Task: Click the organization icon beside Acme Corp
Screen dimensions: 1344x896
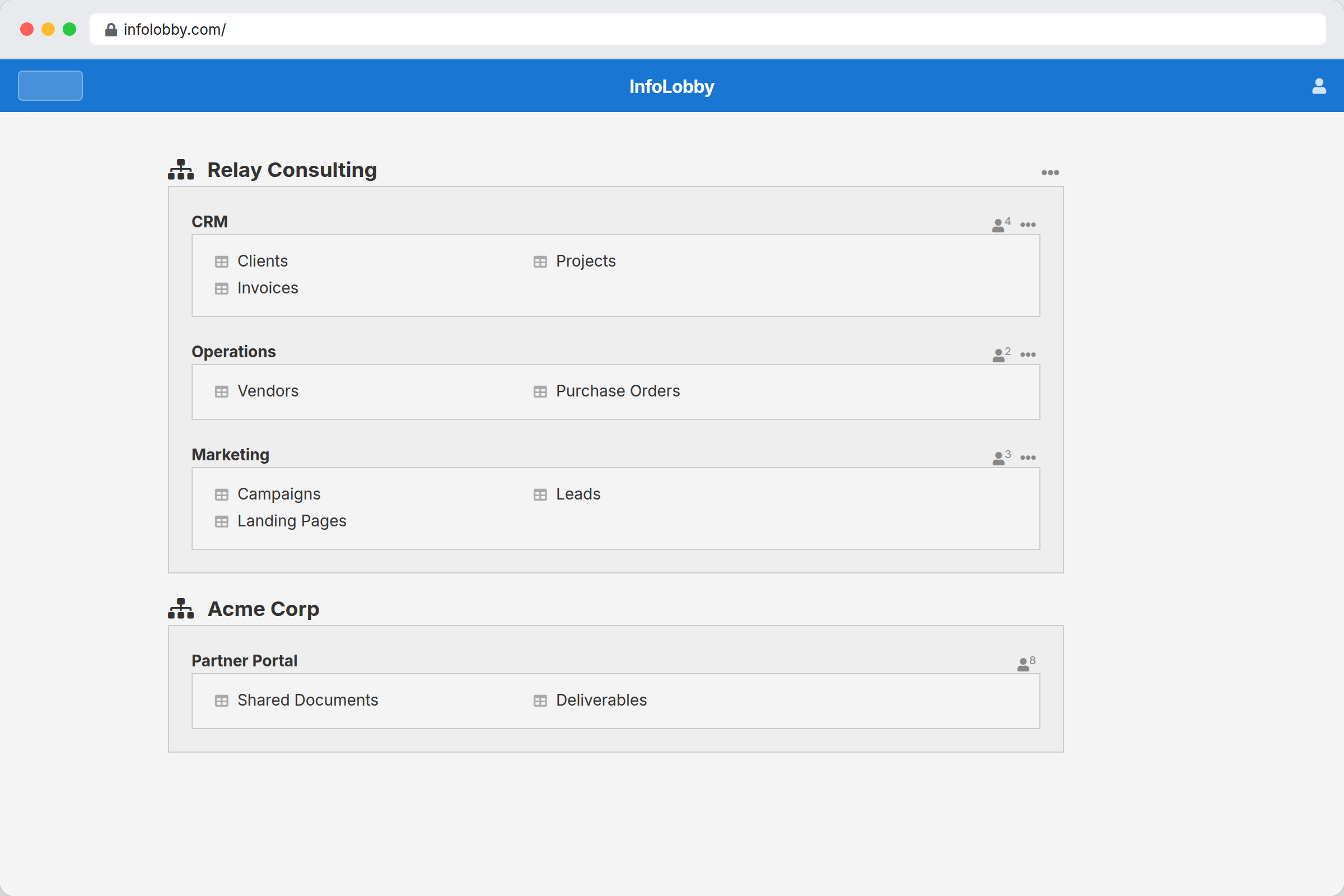Action: (180, 608)
